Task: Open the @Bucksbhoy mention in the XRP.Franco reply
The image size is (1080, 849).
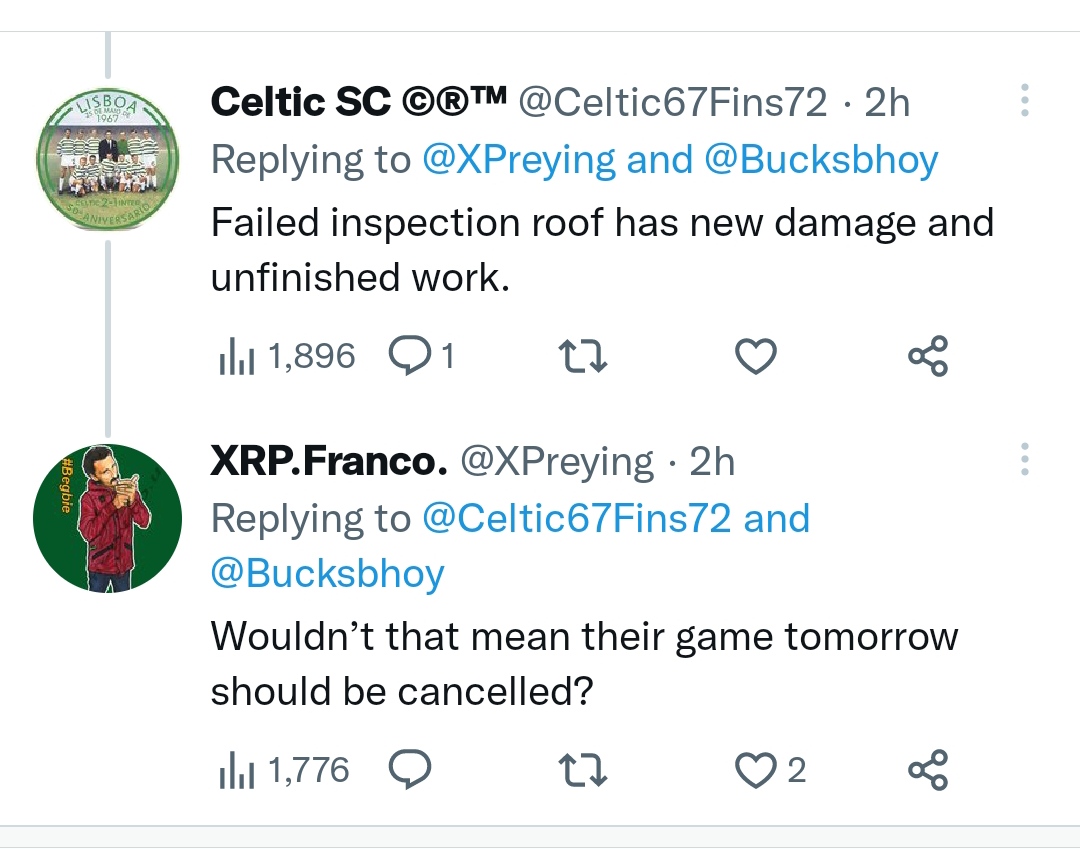Action: pyautogui.click(x=327, y=574)
